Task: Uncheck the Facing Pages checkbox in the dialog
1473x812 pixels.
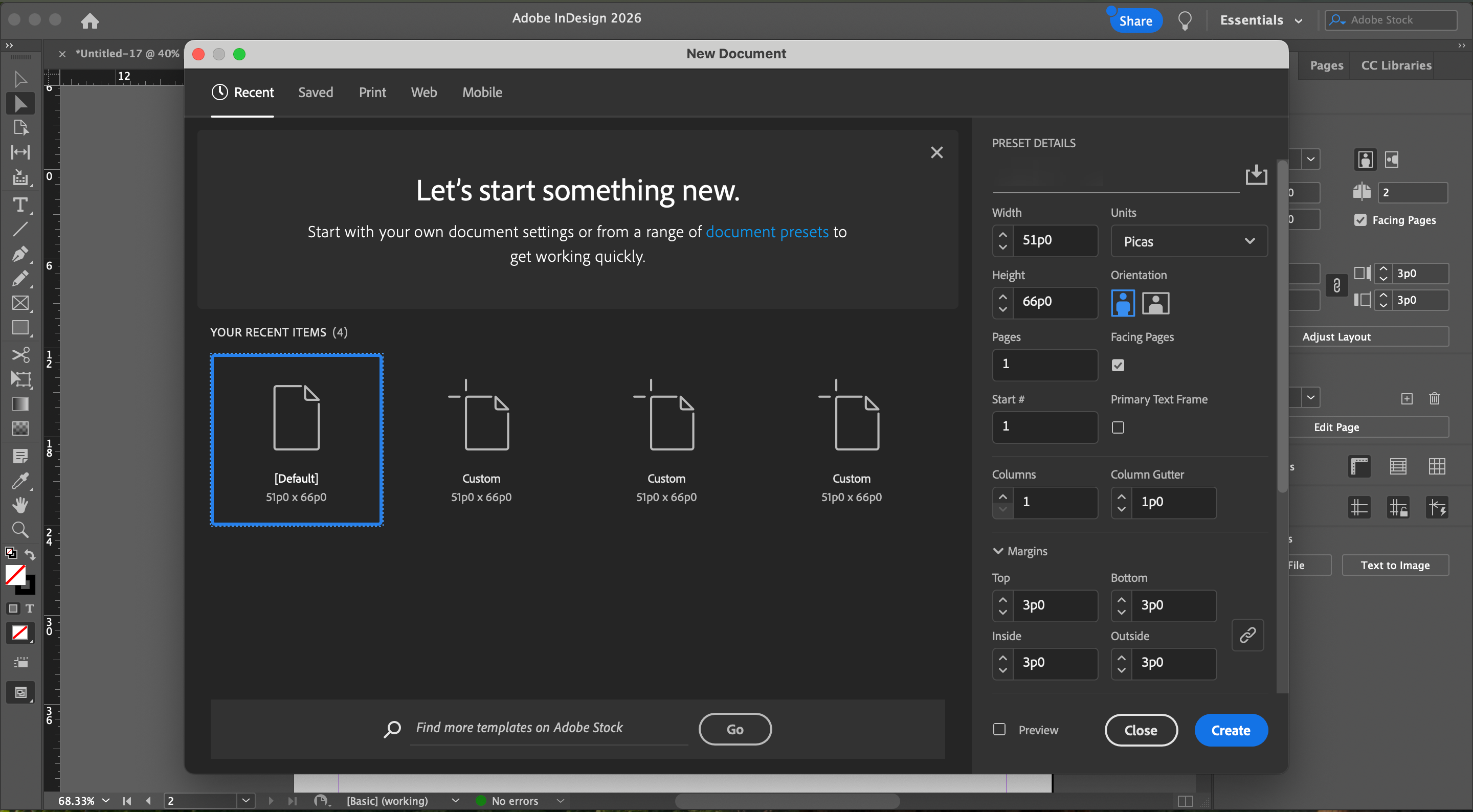Action: [1118, 365]
